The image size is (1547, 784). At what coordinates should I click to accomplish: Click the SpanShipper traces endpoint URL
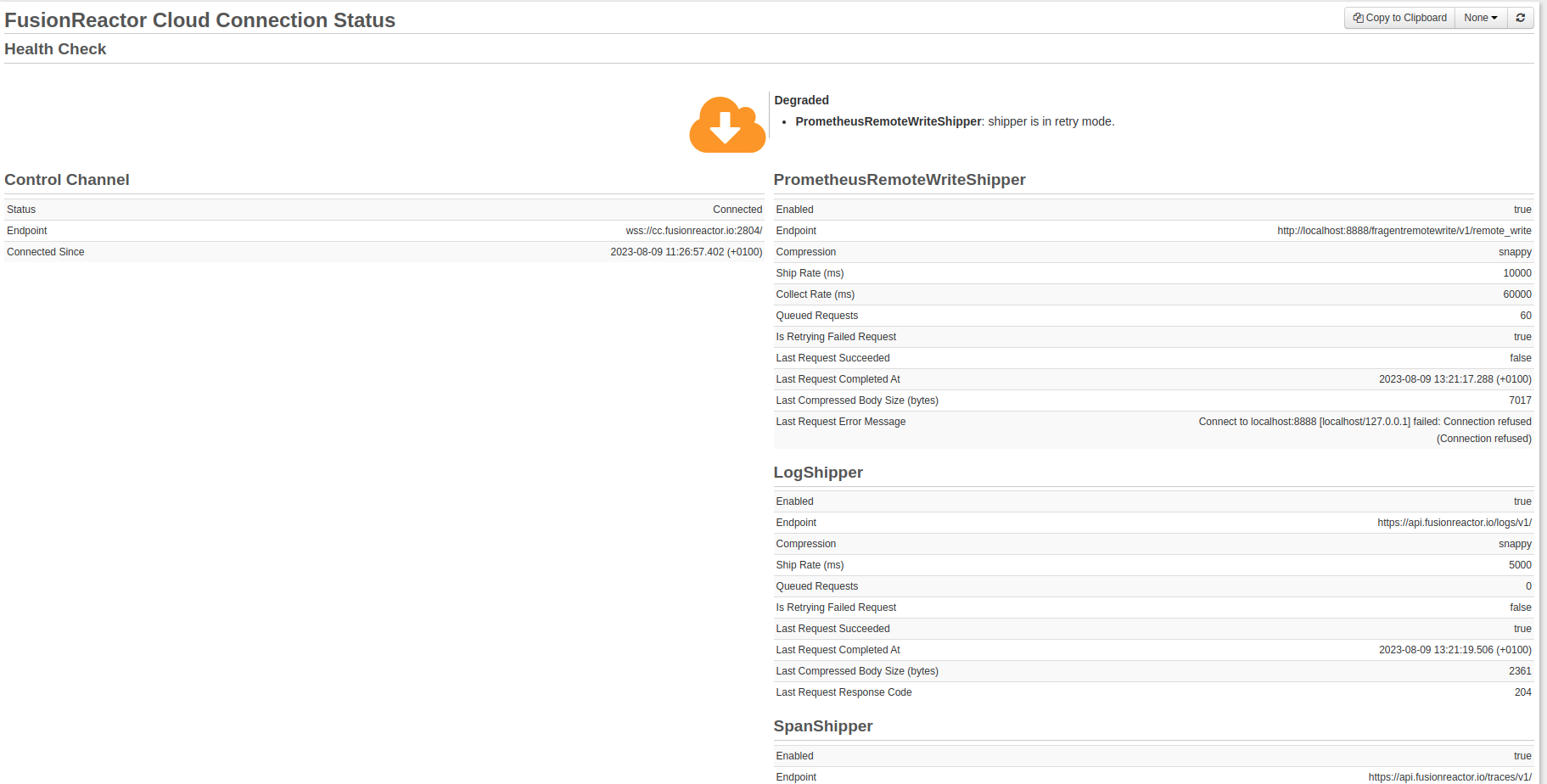1449,777
